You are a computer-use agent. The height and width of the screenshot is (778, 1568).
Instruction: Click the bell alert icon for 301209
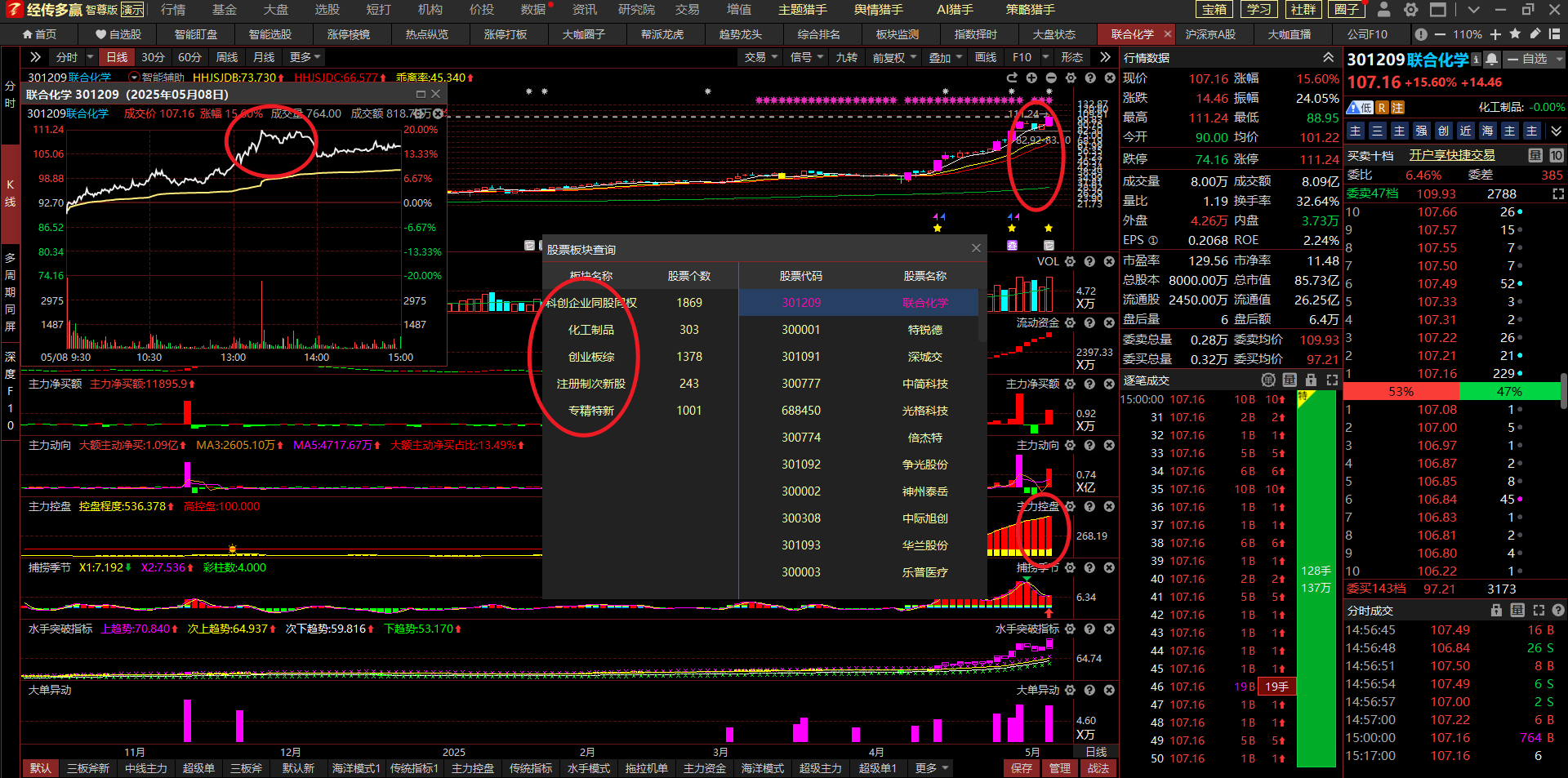(1491, 60)
